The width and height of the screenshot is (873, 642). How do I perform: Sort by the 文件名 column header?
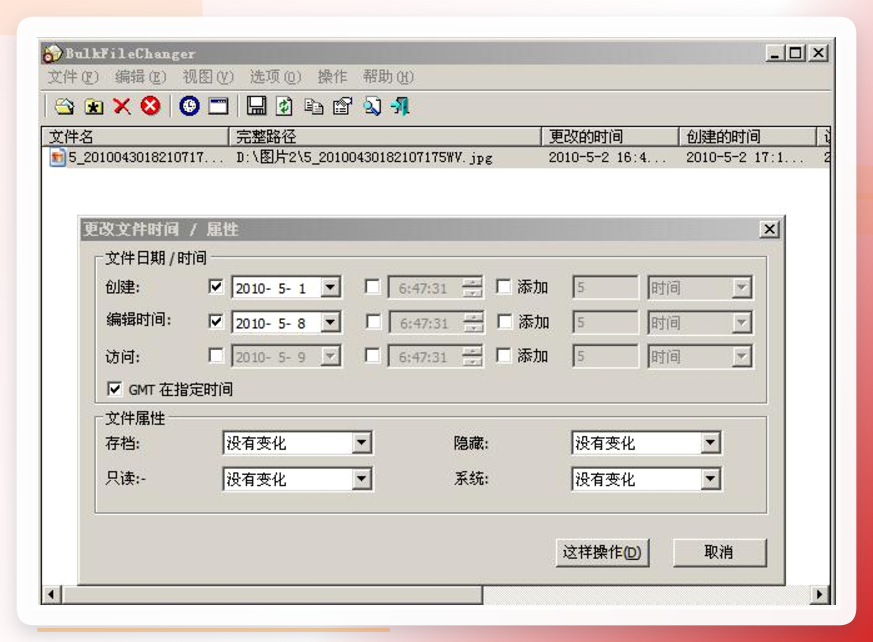tap(135, 136)
